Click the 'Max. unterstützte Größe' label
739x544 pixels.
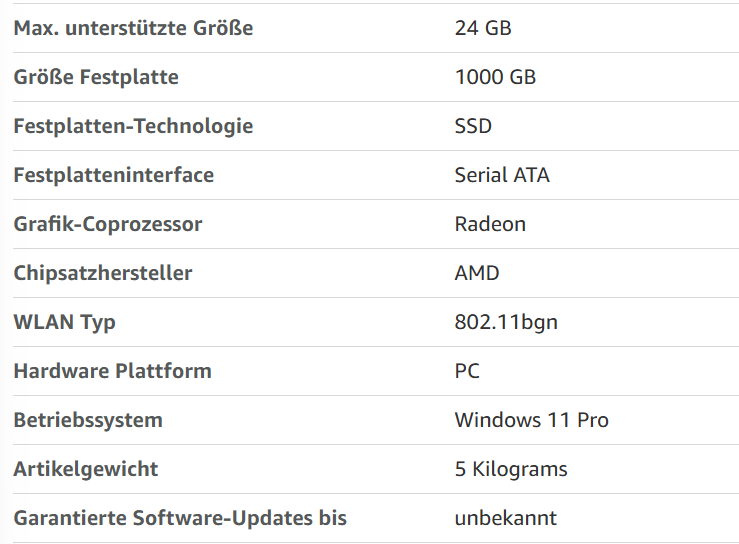pos(133,28)
